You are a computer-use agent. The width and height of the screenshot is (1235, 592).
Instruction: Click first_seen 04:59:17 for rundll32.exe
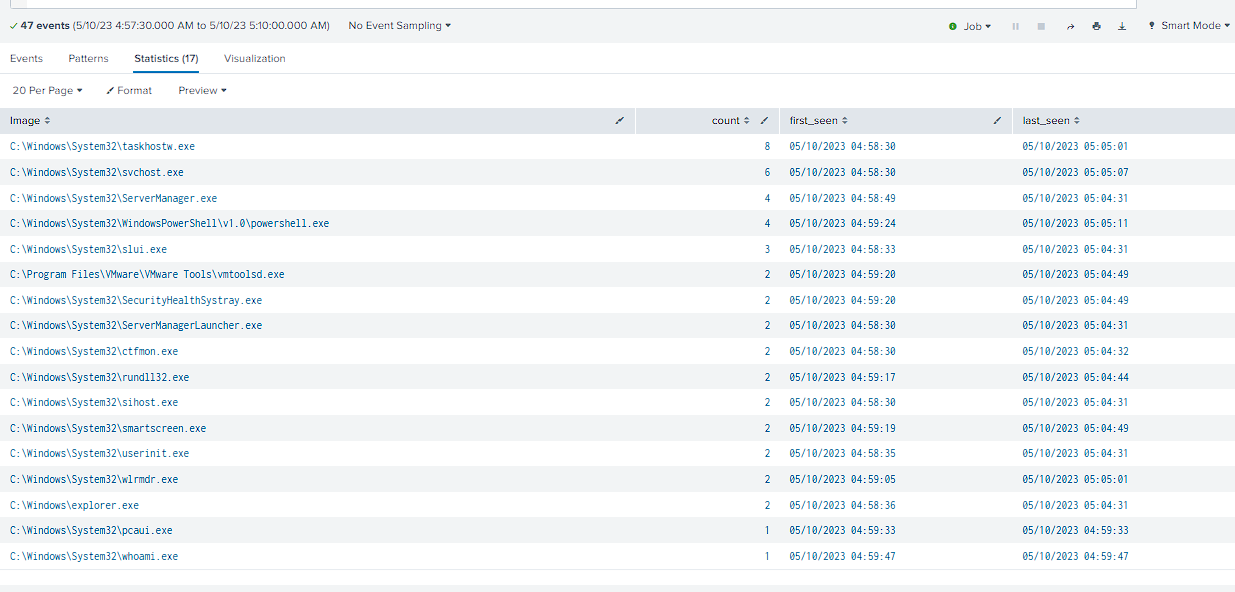(x=842, y=378)
